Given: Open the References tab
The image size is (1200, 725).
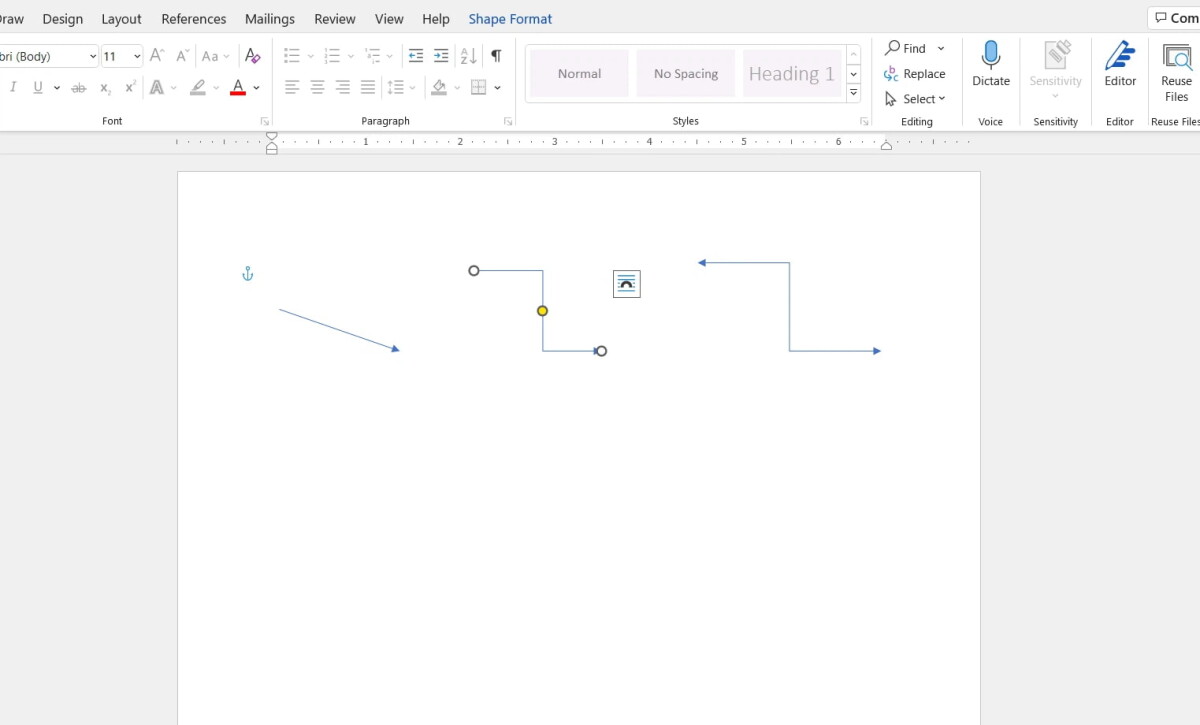Looking at the screenshot, I should pyautogui.click(x=194, y=19).
